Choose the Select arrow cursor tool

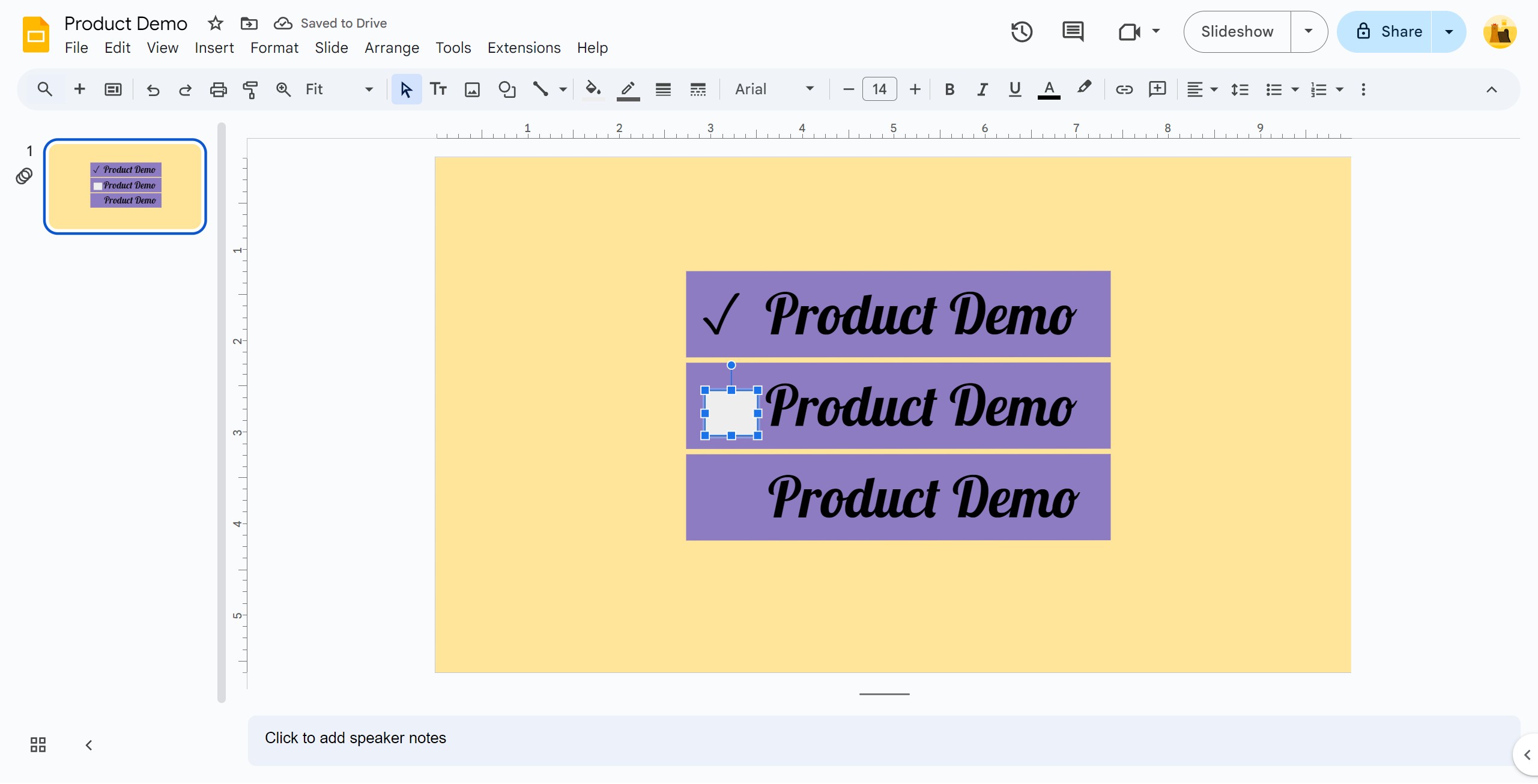tap(406, 89)
